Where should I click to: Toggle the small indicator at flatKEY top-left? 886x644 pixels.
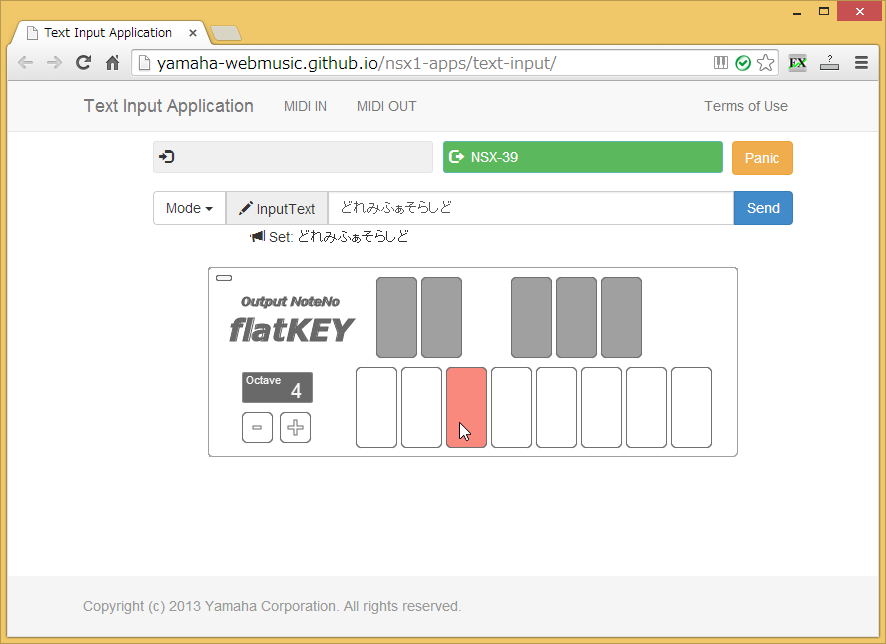[224, 278]
